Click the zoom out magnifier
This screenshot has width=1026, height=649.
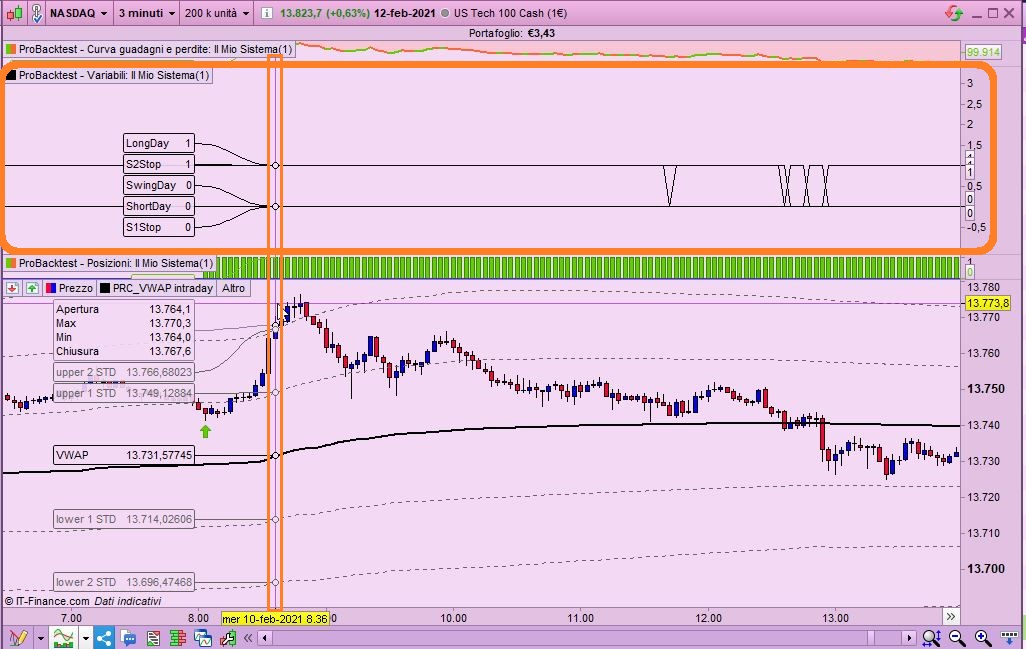tap(957, 638)
